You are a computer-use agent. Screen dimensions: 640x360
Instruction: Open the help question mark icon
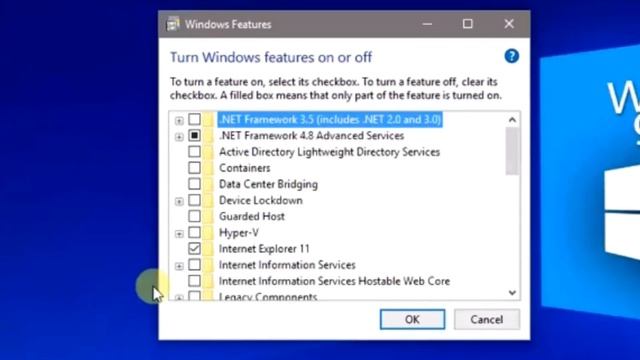click(511, 56)
